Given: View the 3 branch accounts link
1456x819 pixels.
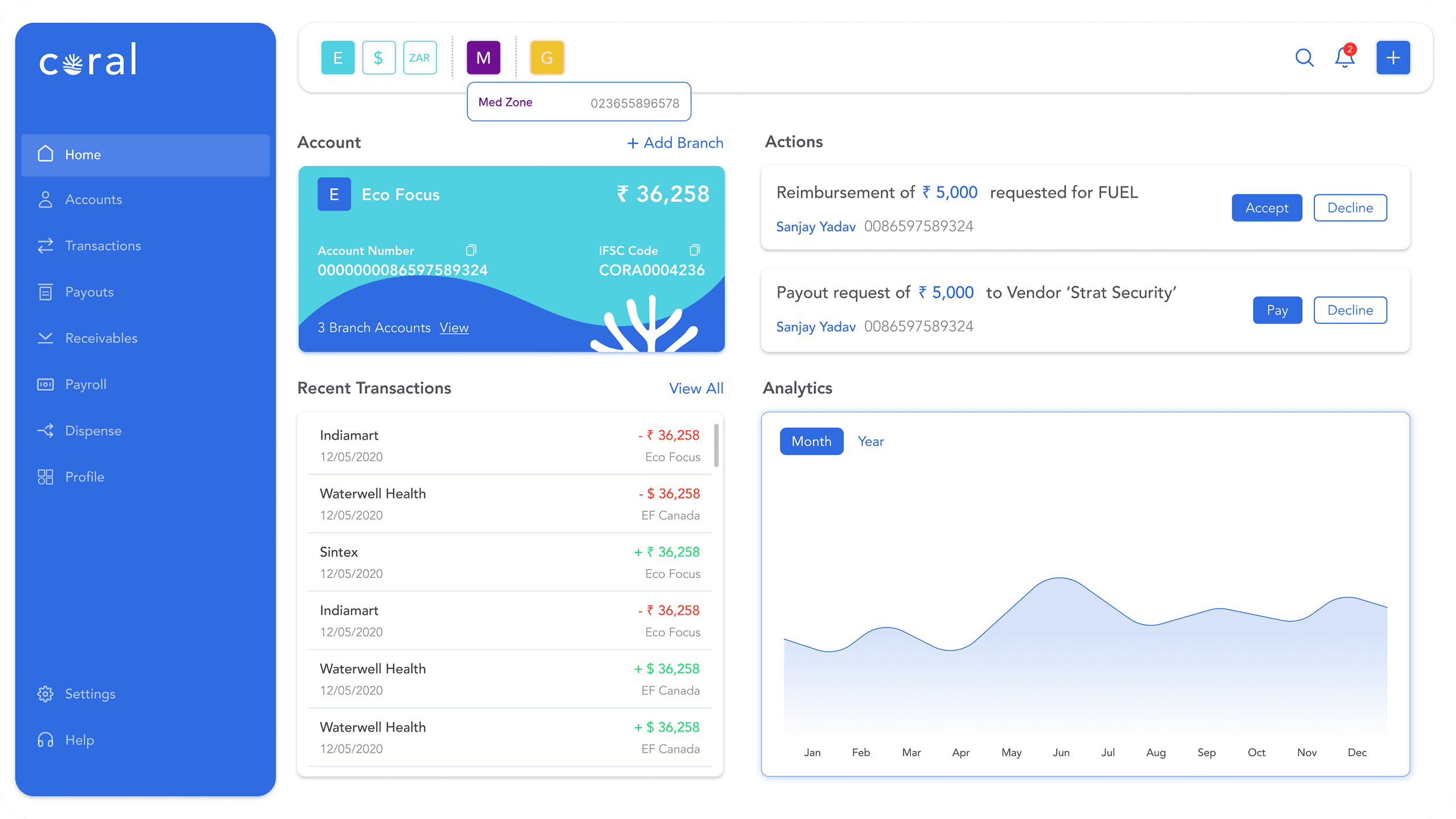Looking at the screenshot, I should click(454, 328).
